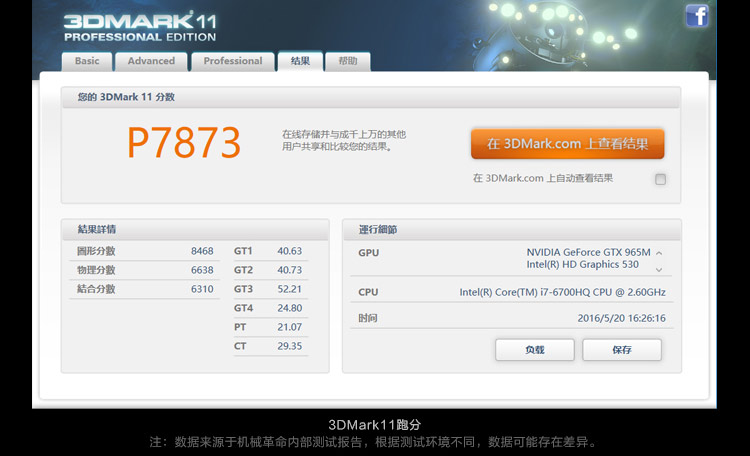Click PT value 21.07
This screenshot has width=750, height=456.
[x=289, y=327]
